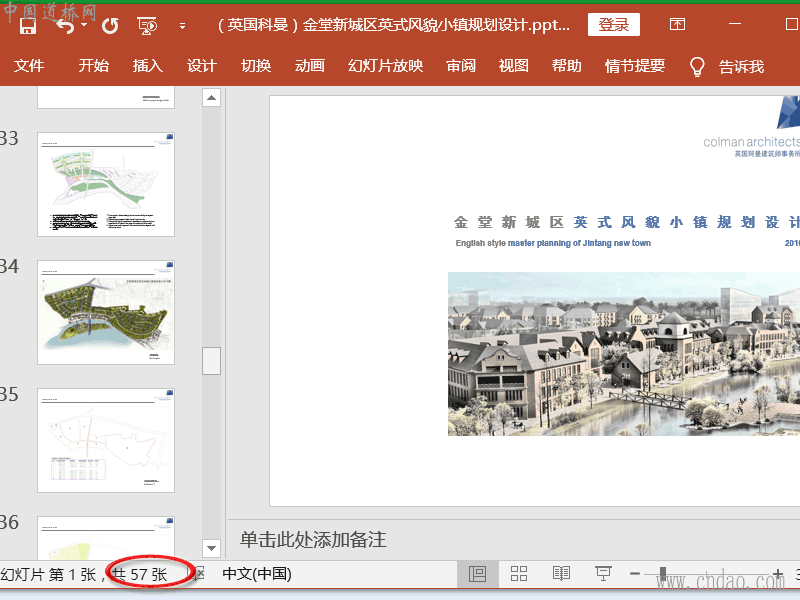
Task: Start slideshow from beginning via toolbar icon
Action: [147, 25]
